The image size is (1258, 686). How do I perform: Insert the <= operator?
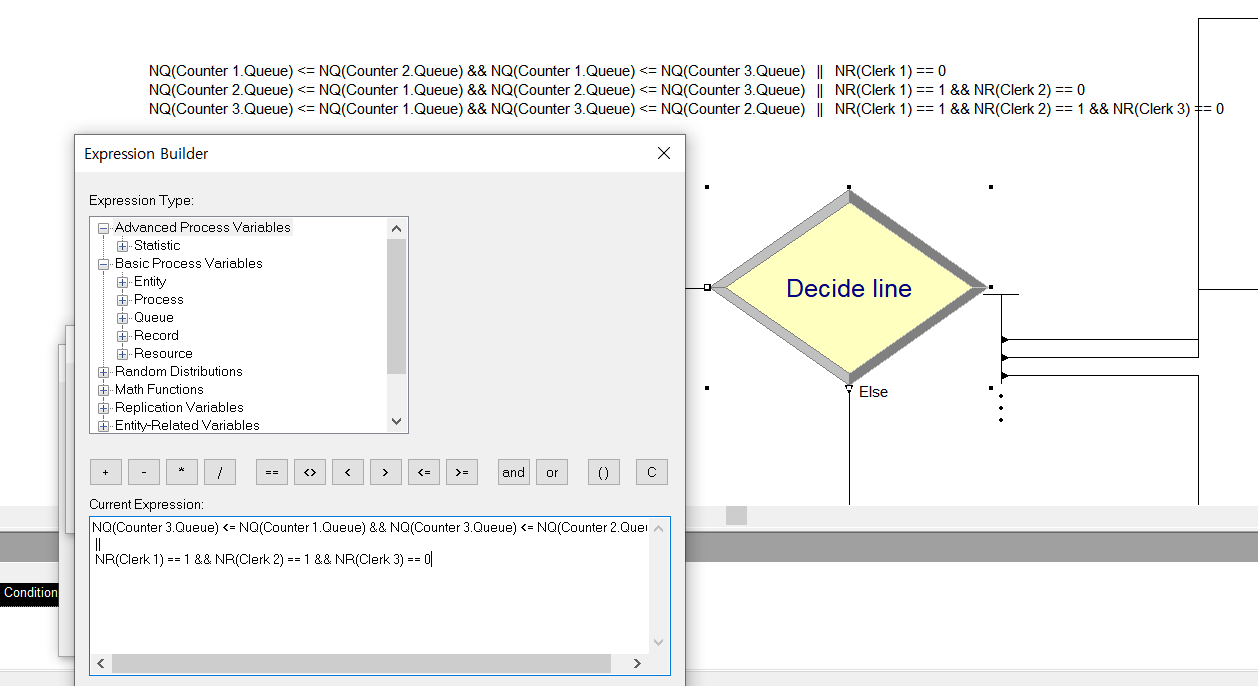pos(423,472)
